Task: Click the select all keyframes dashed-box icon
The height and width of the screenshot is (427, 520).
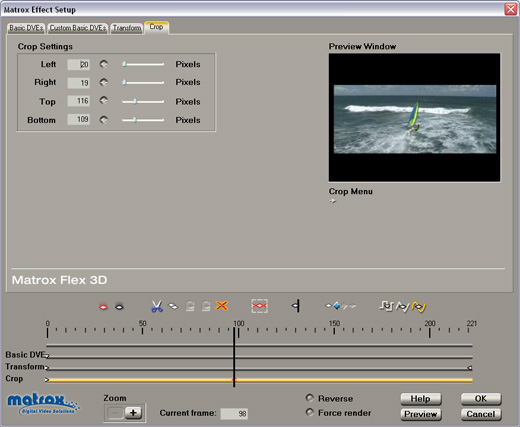Action: click(x=259, y=306)
